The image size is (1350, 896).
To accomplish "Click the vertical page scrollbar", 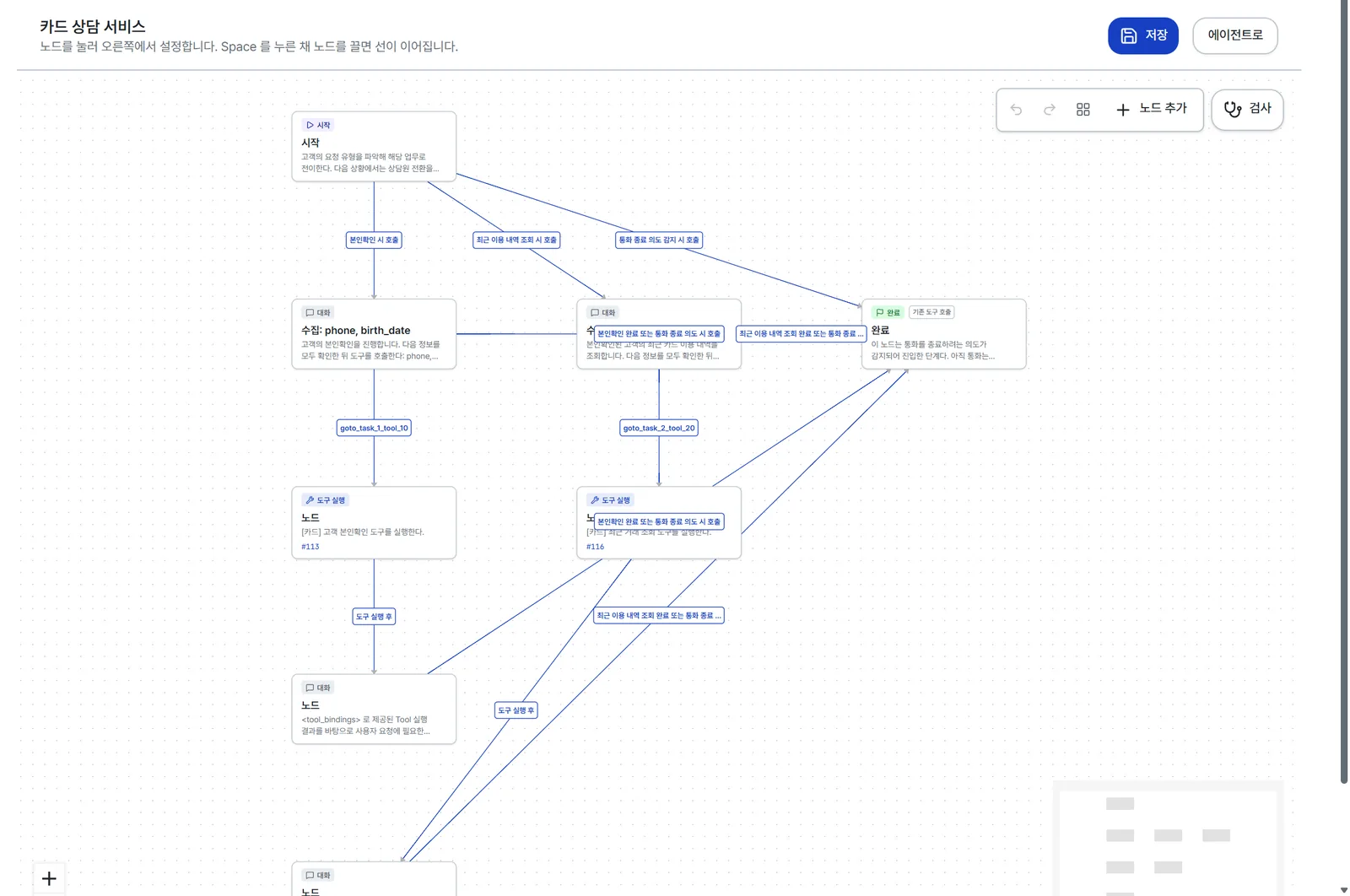I will (x=1344, y=391).
